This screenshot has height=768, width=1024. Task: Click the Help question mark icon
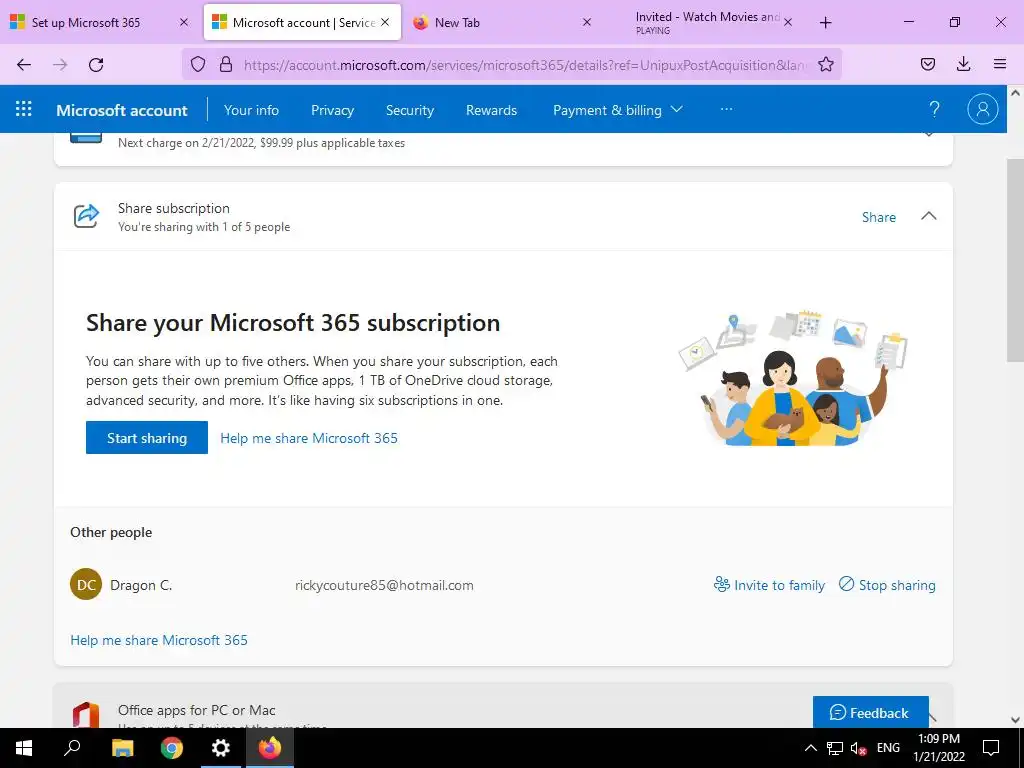[x=934, y=109]
